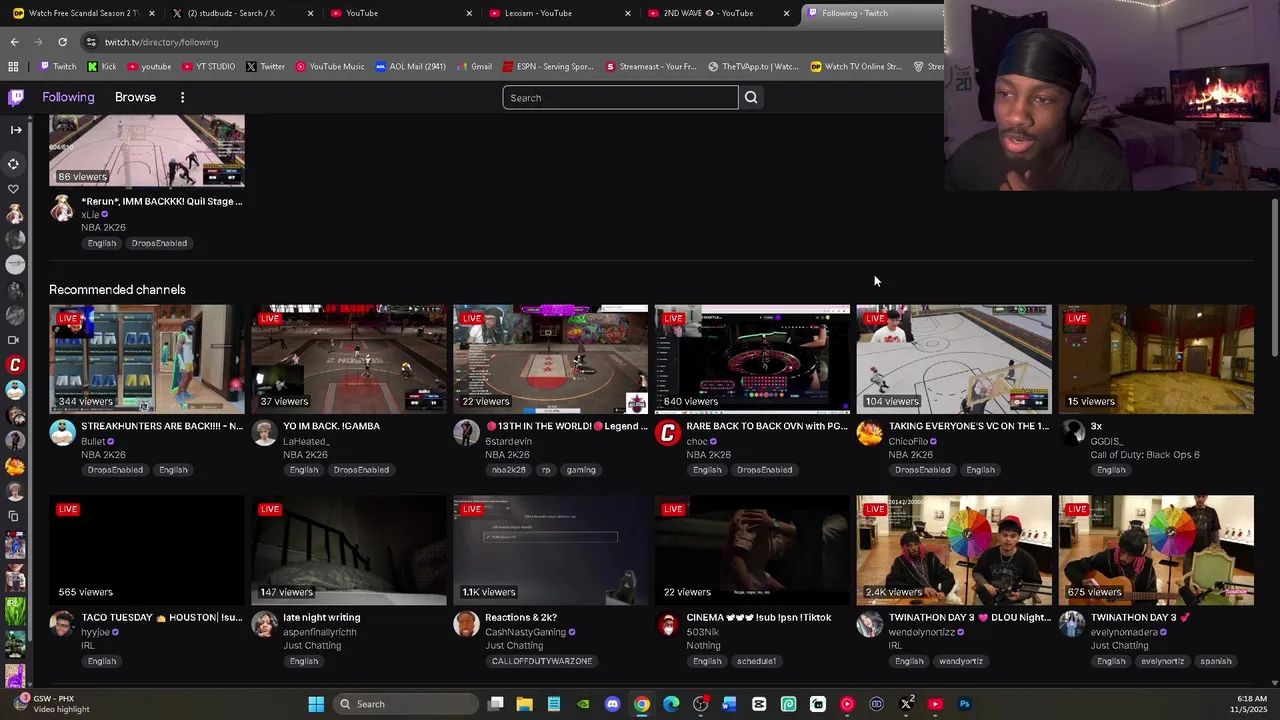Reload the page with the refresh icon
The height and width of the screenshot is (720, 1280).
coord(62,42)
